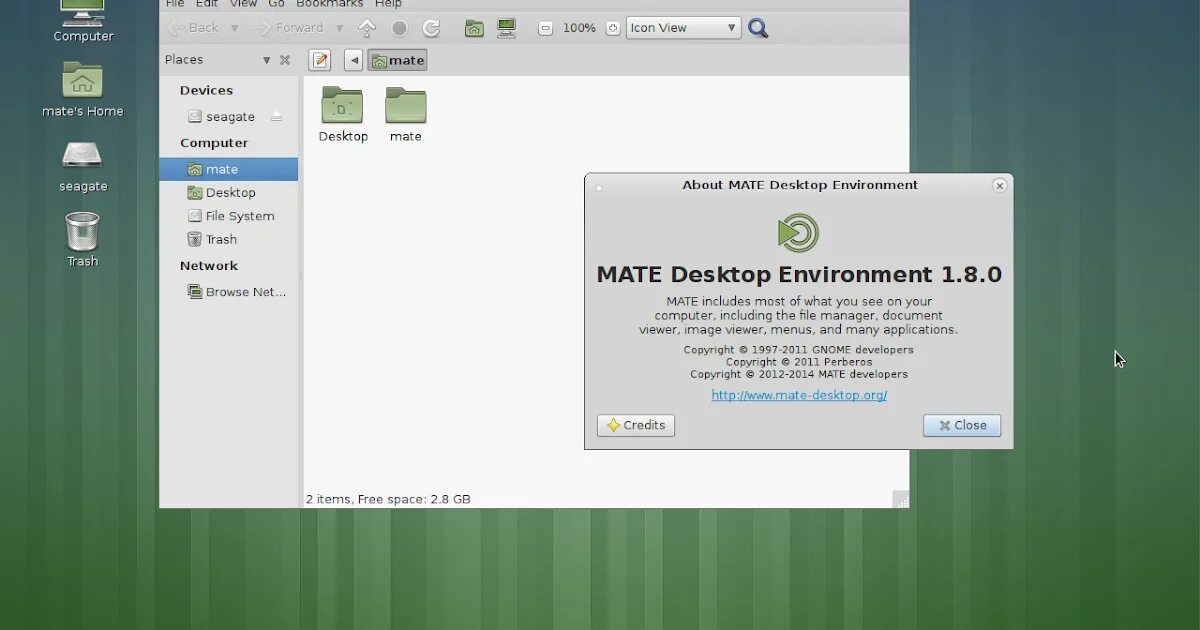
Task: Zoom out using the minus icon
Action: 545,28
